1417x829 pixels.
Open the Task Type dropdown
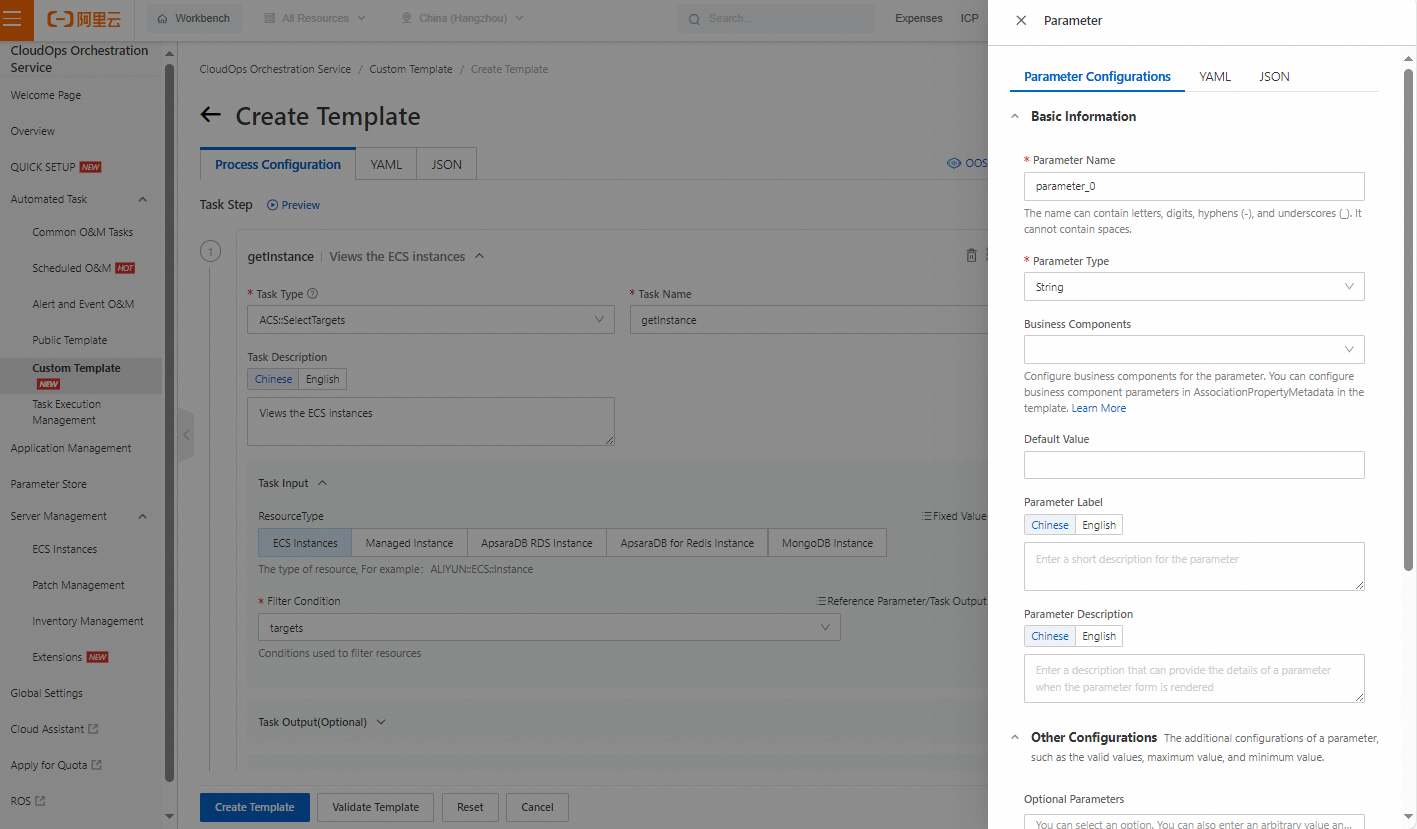tap(431, 320)
